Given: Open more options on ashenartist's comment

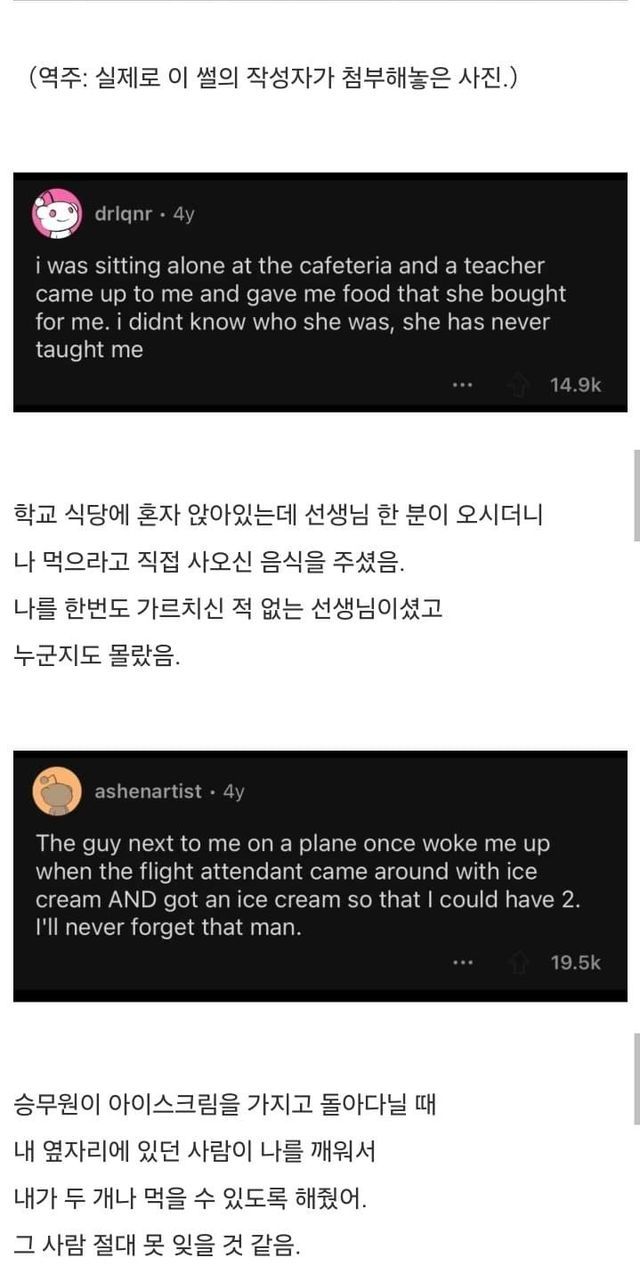Looking at the screenshot, I should click(x=461, y=963).
